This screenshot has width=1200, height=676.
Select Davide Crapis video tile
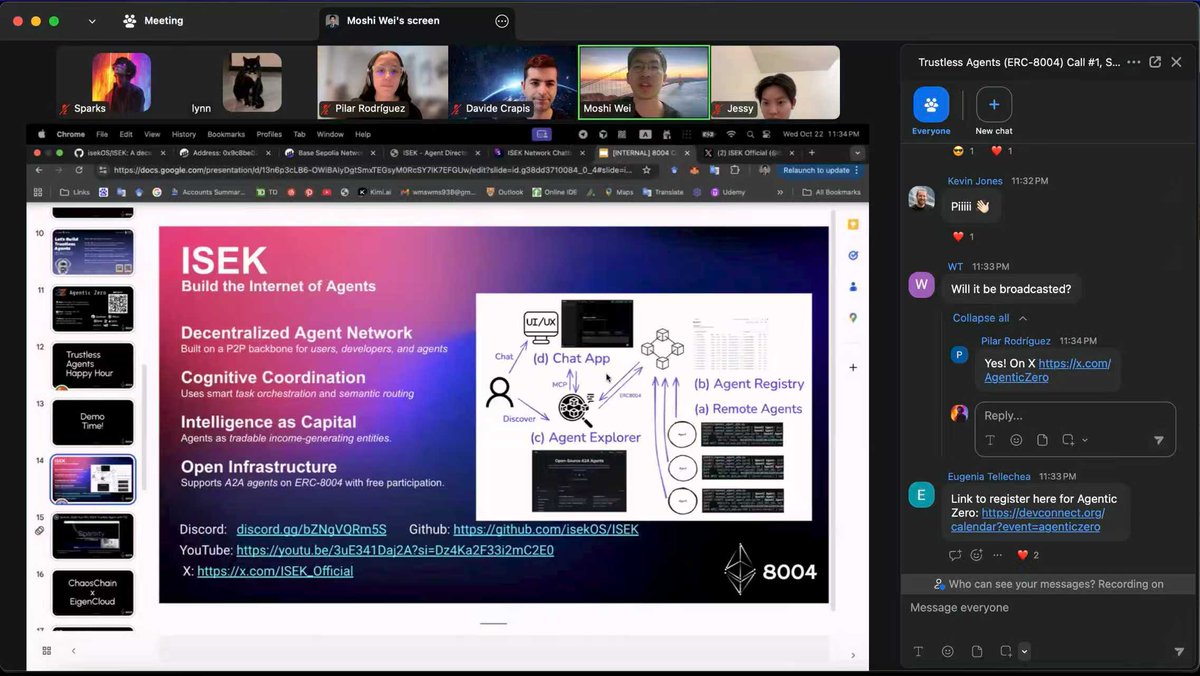pyautogui.click(x=513, y=82)
